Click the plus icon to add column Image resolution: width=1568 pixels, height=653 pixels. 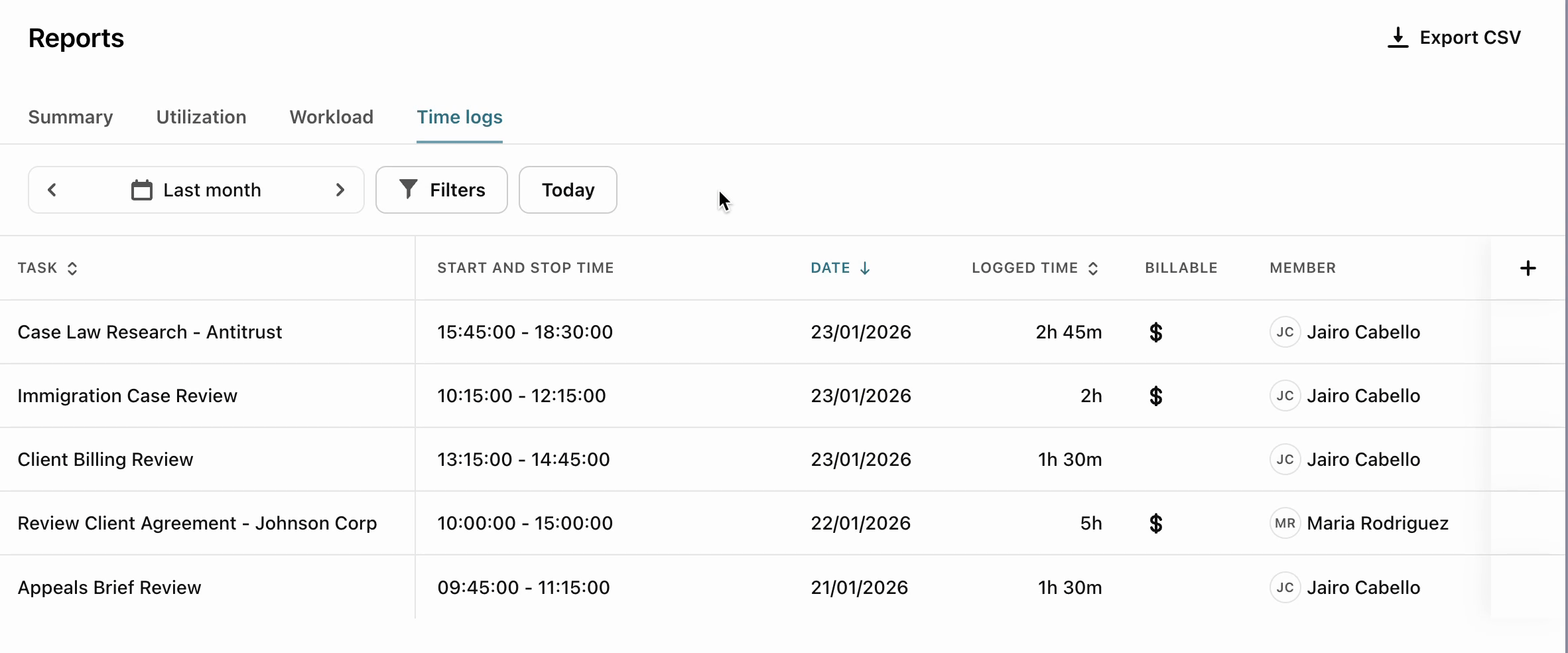[1528, 268]
